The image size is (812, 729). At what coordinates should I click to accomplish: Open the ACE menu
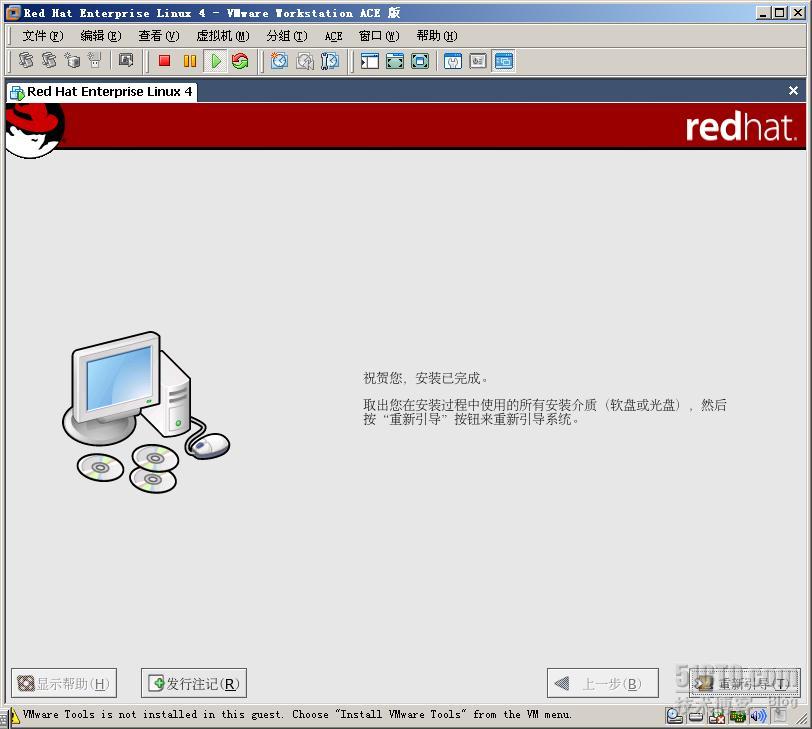coord(334,36)
